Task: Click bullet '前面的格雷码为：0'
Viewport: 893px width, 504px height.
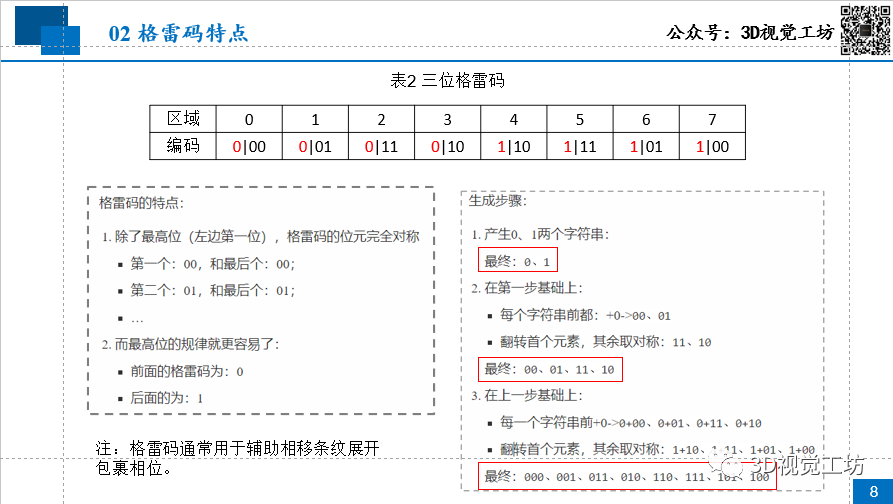Action: pyautogui.click(x=187, y=371)
